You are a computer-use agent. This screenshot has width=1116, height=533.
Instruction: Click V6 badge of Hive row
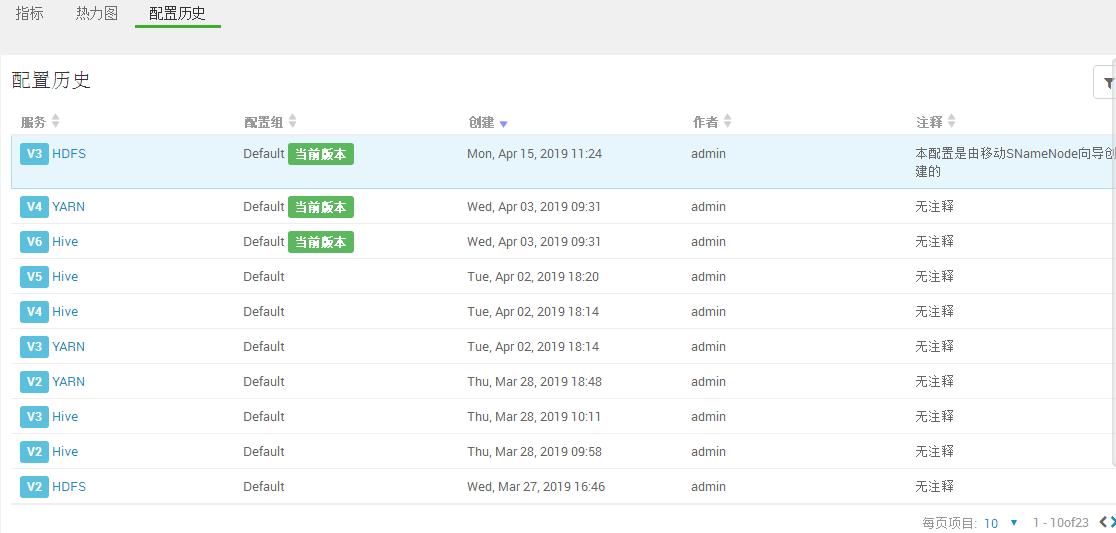(x=34, y=242)
